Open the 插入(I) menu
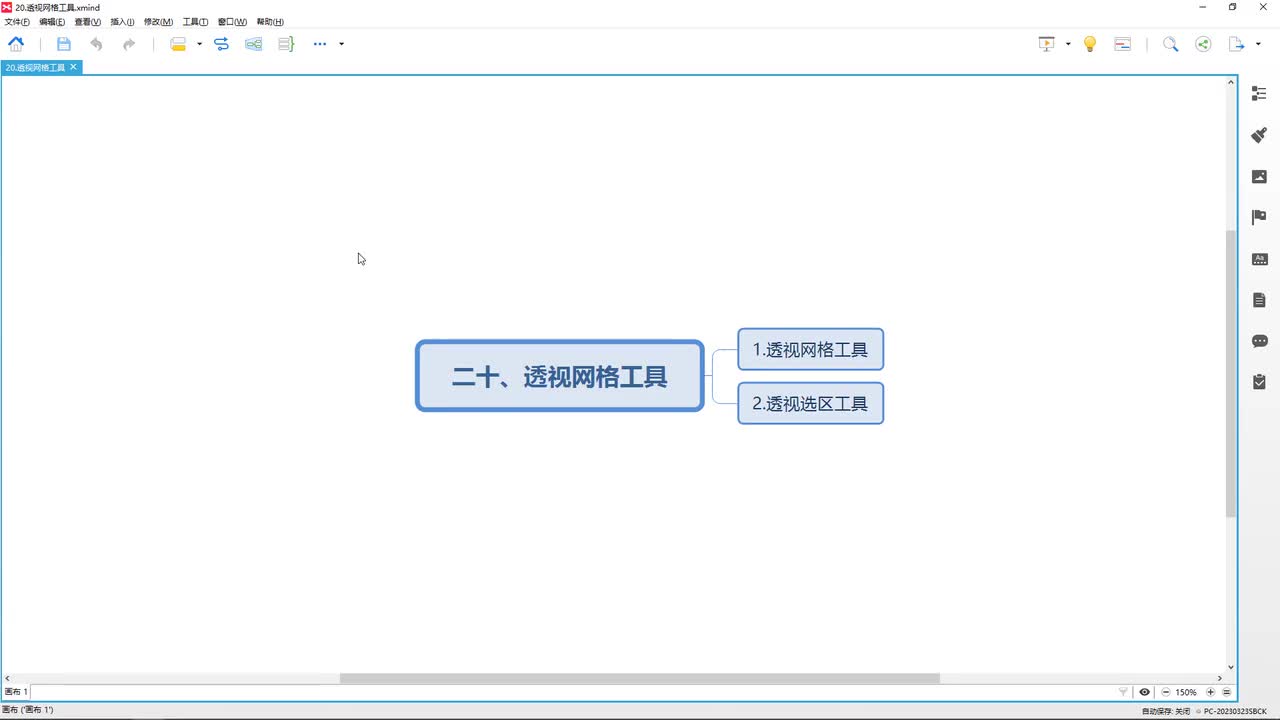The image size is (1280, 720). (122, 22)
